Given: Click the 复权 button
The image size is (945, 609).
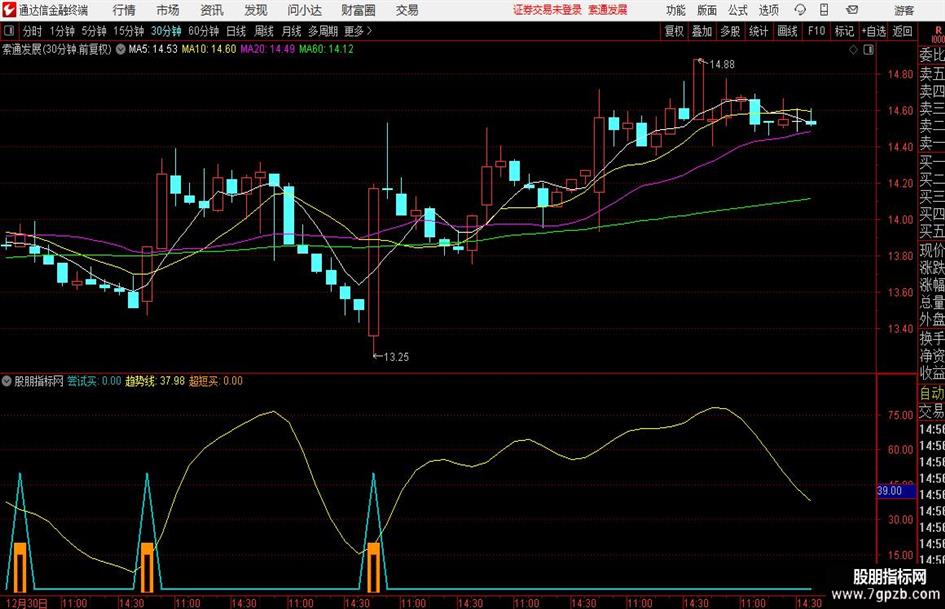Looking at the screenshot, I should click(674, 31).
